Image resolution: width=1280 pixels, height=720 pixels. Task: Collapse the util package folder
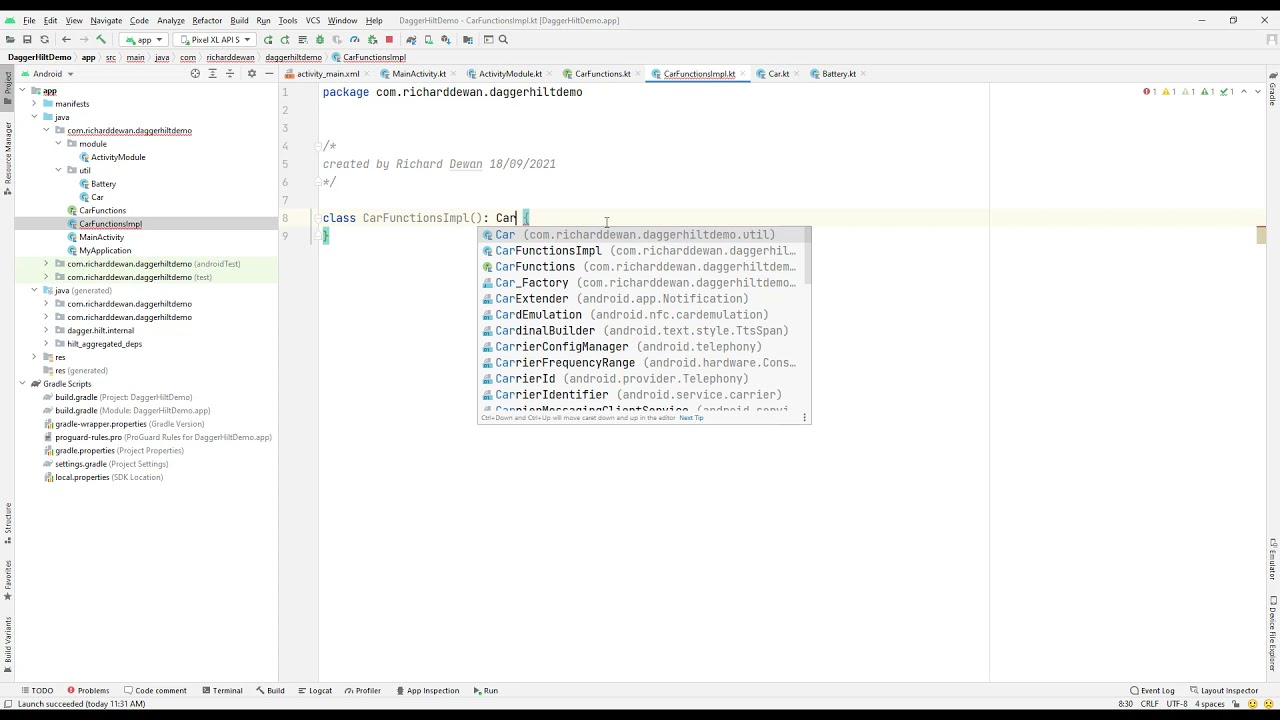[58, 171]
